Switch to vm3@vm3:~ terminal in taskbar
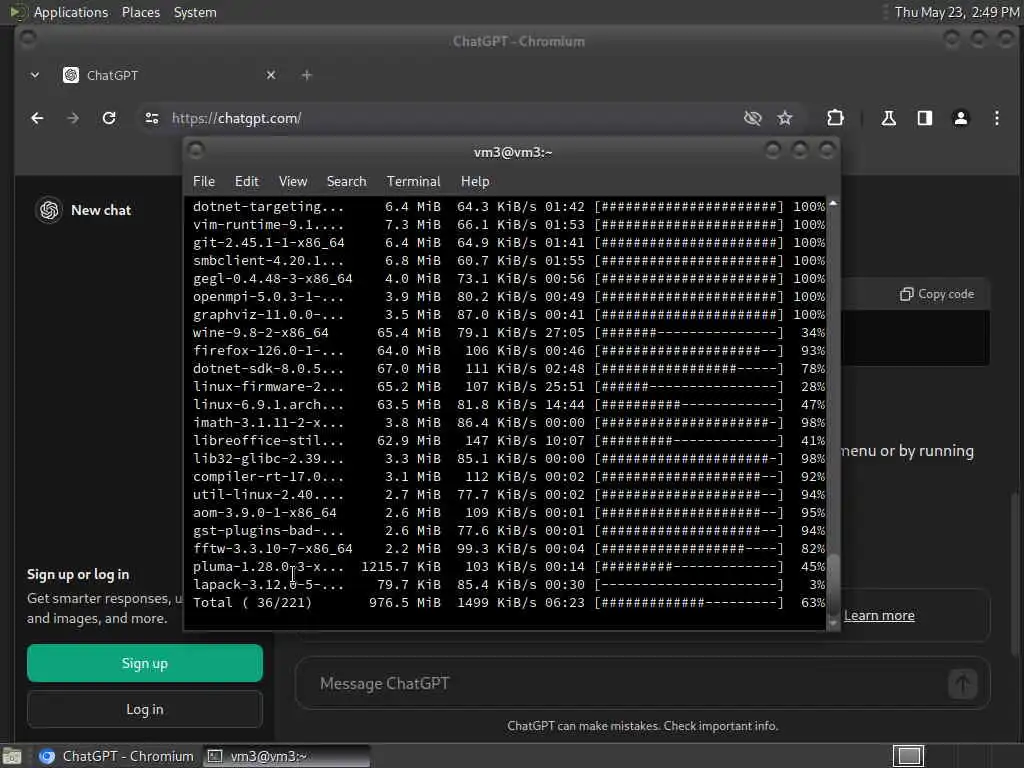This screenshot has width=1024, height=768. click(x=286, y=756)
